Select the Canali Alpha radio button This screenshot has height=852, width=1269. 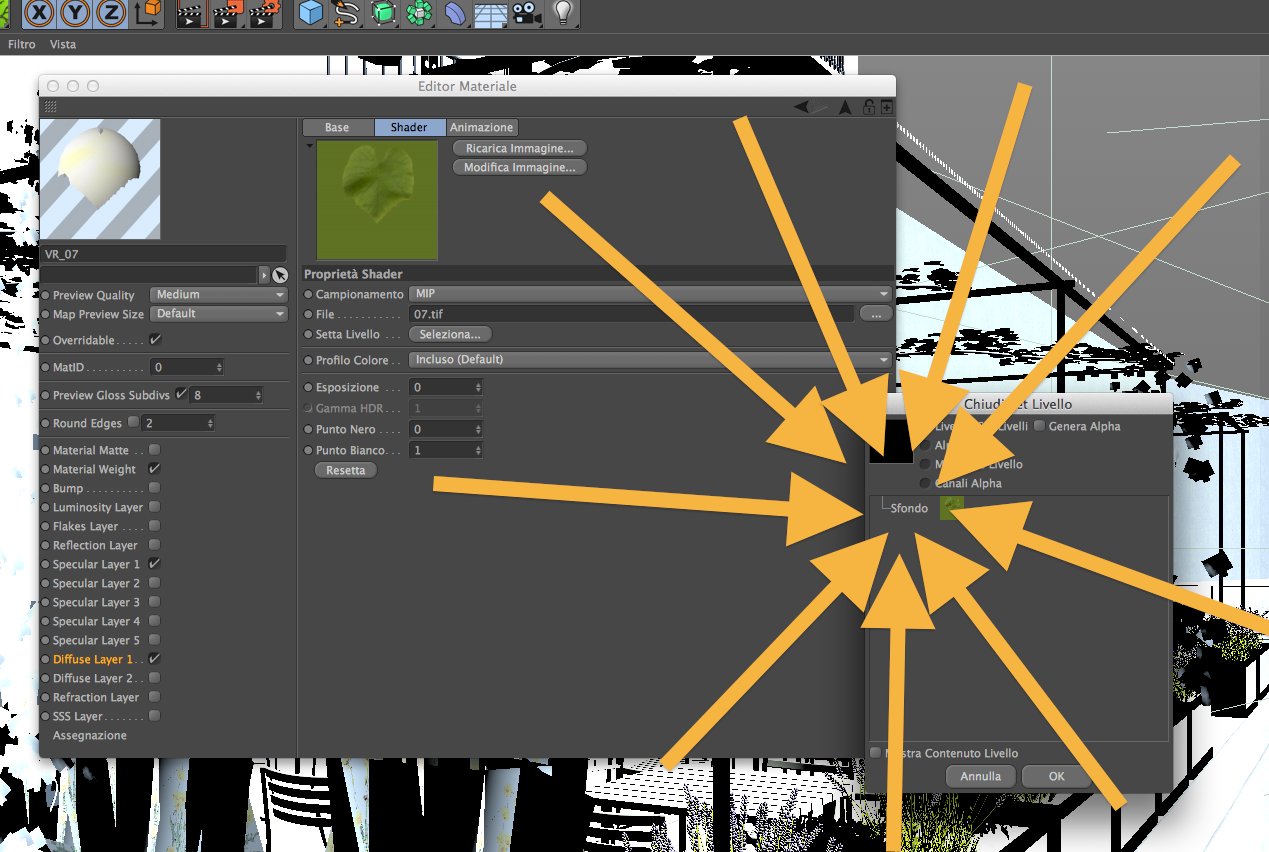coord(925,483)
